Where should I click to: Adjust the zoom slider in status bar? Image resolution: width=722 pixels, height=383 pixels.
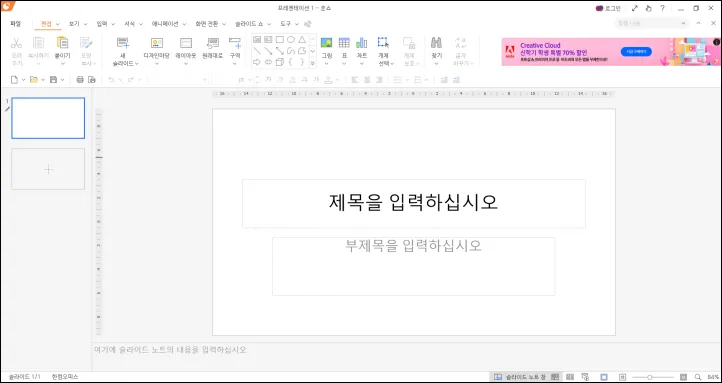pos(649,377)
